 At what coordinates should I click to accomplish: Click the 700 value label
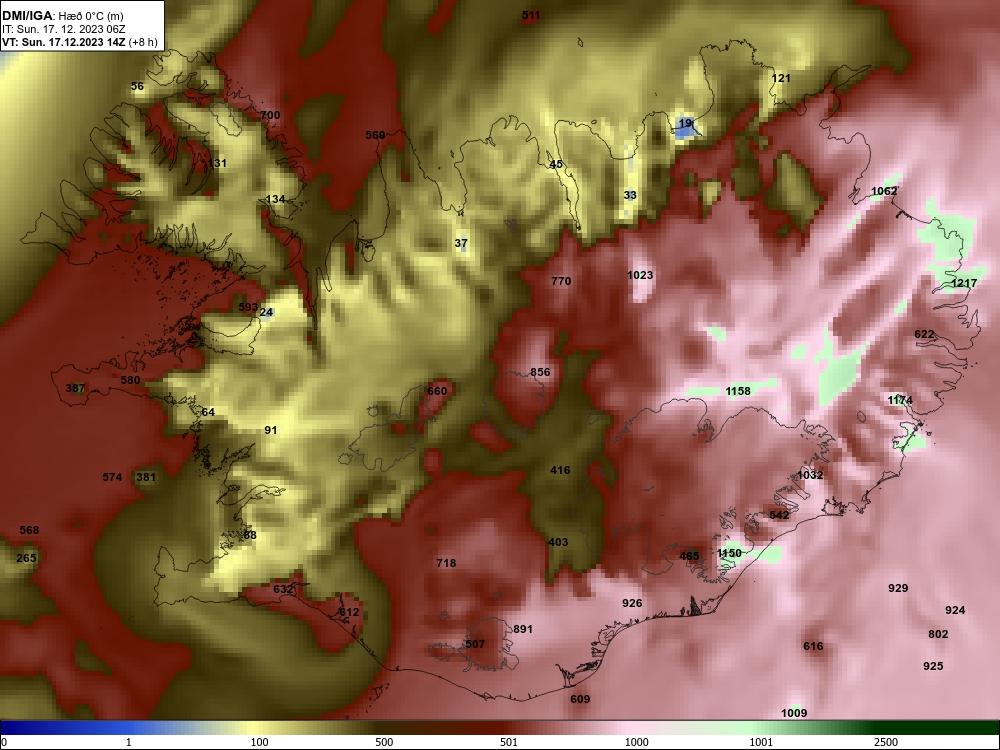pyautogui.click(x=270, y=115)
